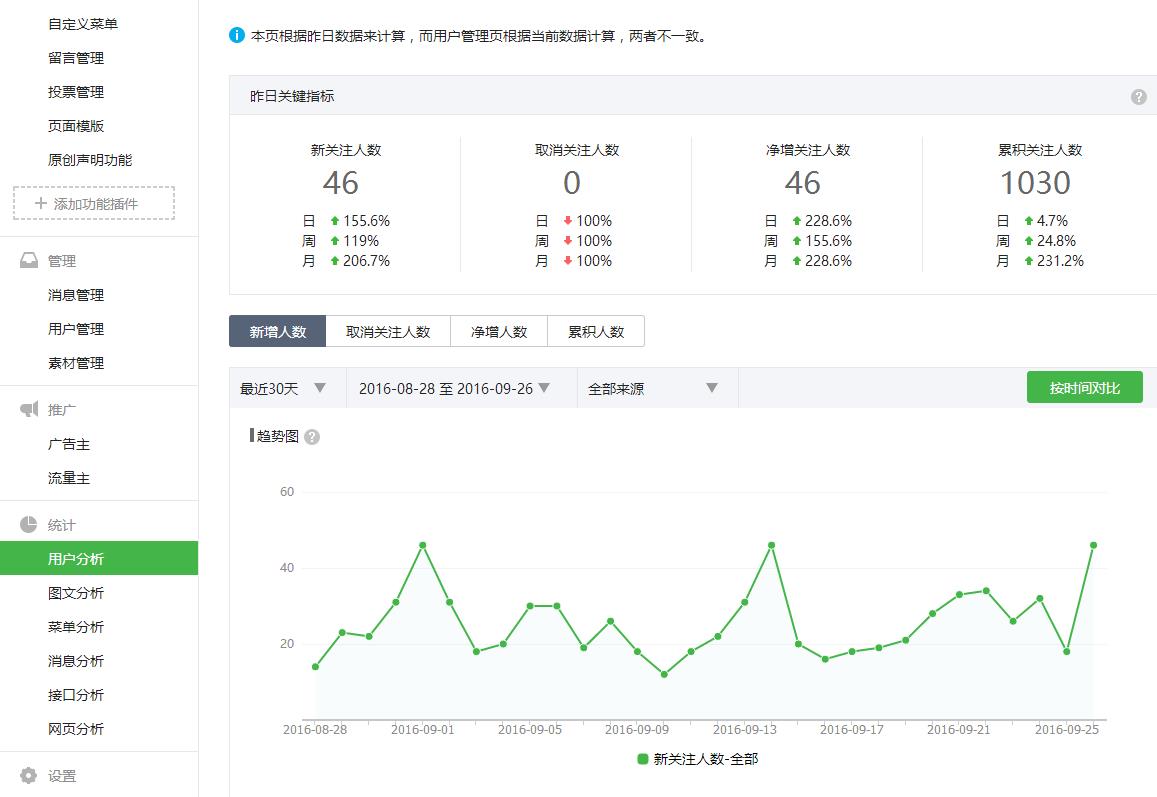Open the 趋势图 help question mark icon

(310, 437)
